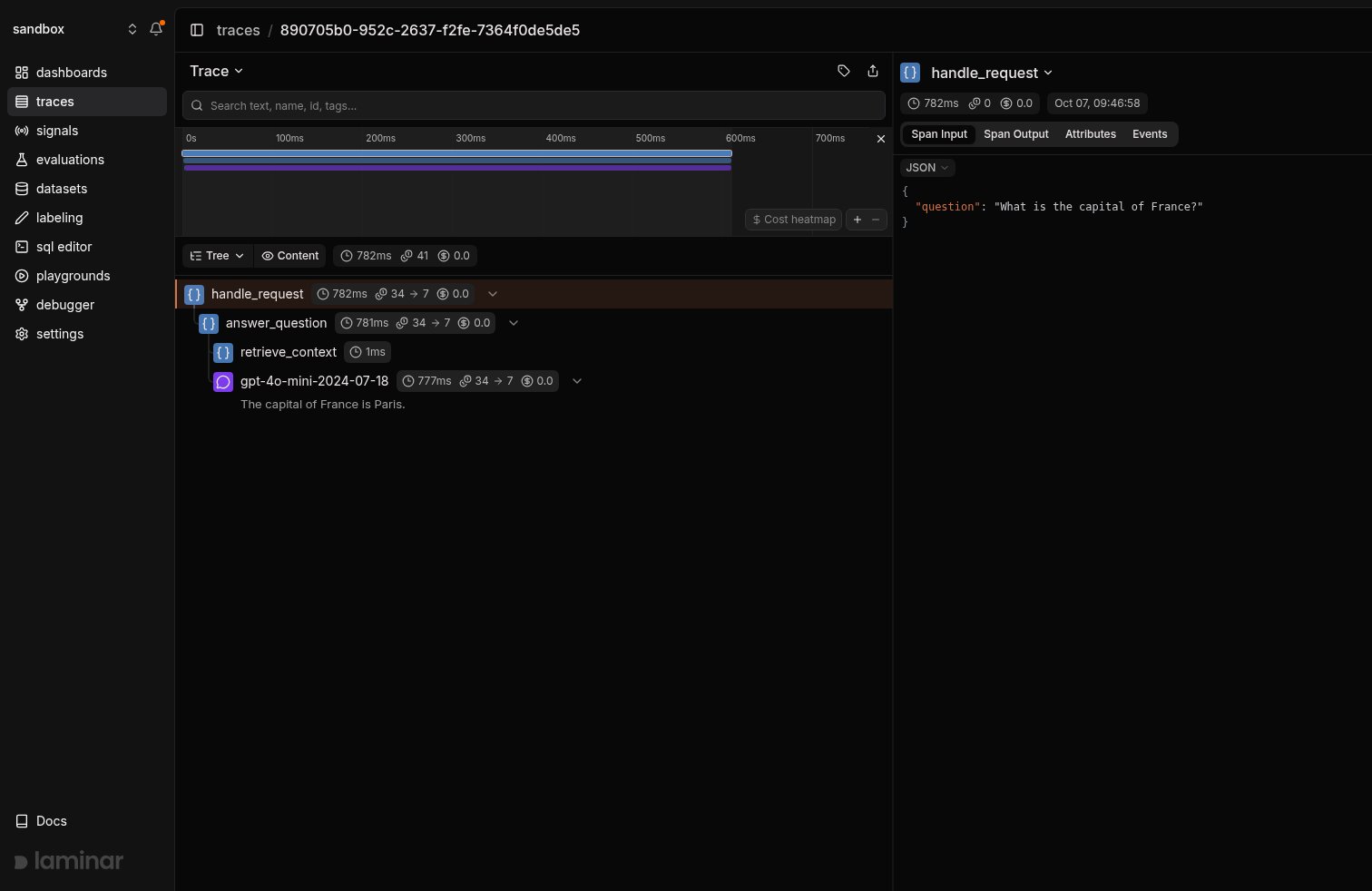
Task: Open settings page
Action: (87, 334)
